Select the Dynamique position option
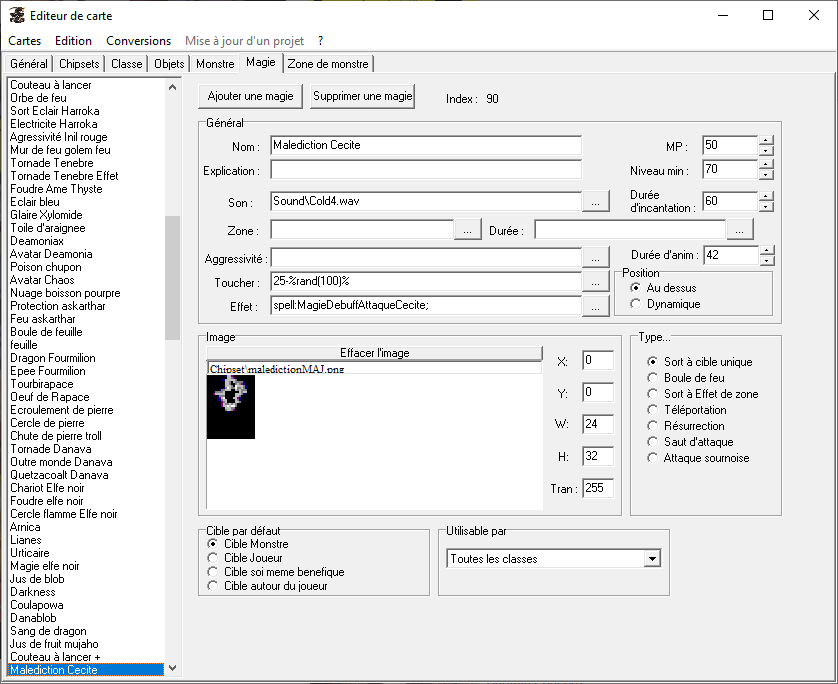838x684 pixels. point(636,304)
